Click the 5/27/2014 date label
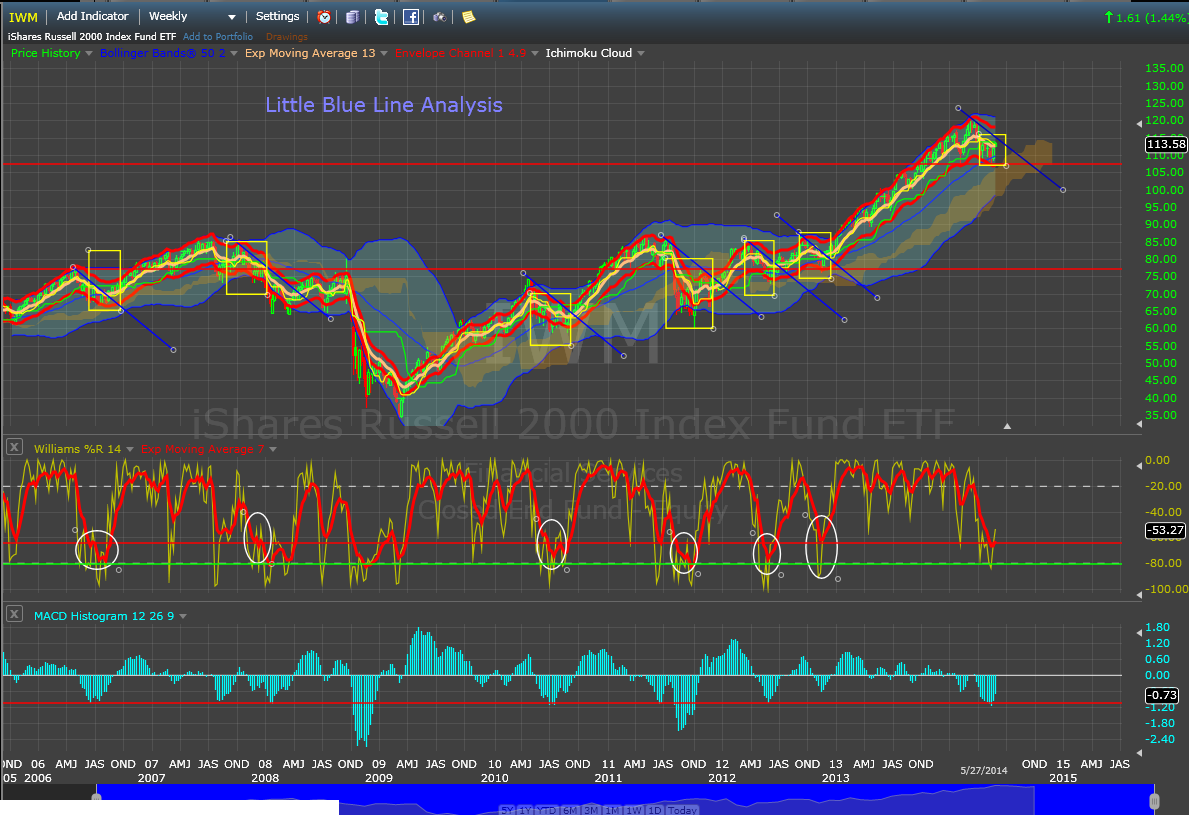 [984, 770]
